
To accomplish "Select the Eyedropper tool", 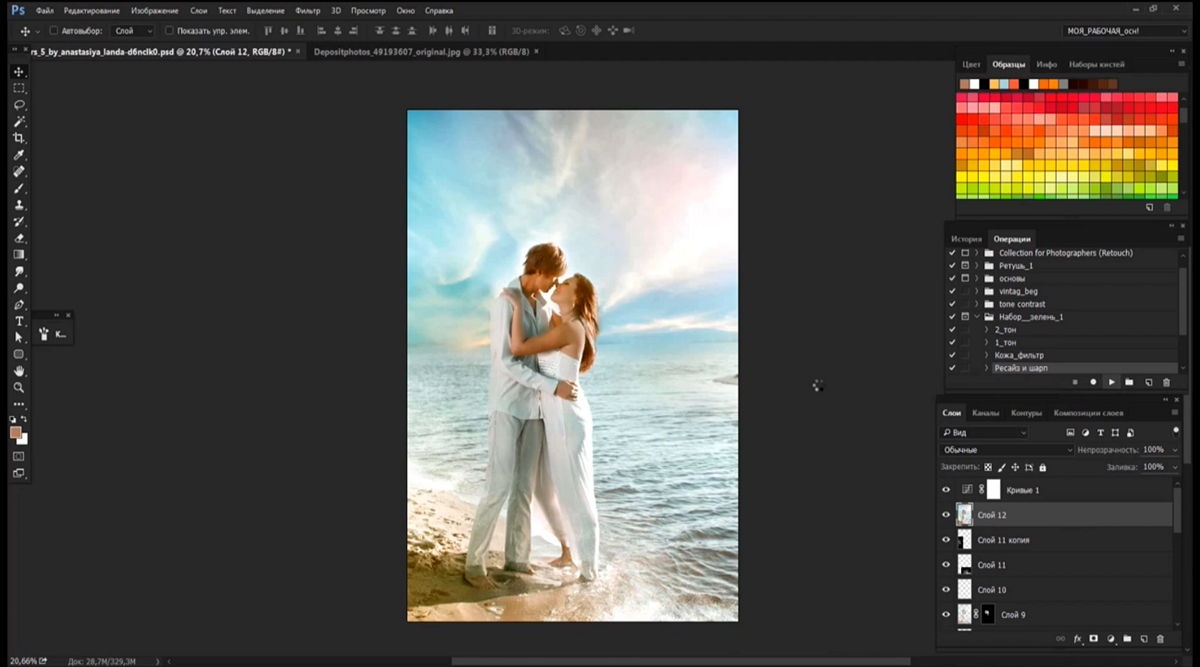I will click(19, 155).
